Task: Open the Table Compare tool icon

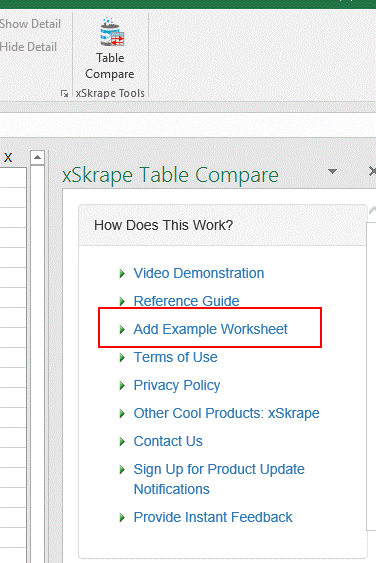Action: point(111,48)
